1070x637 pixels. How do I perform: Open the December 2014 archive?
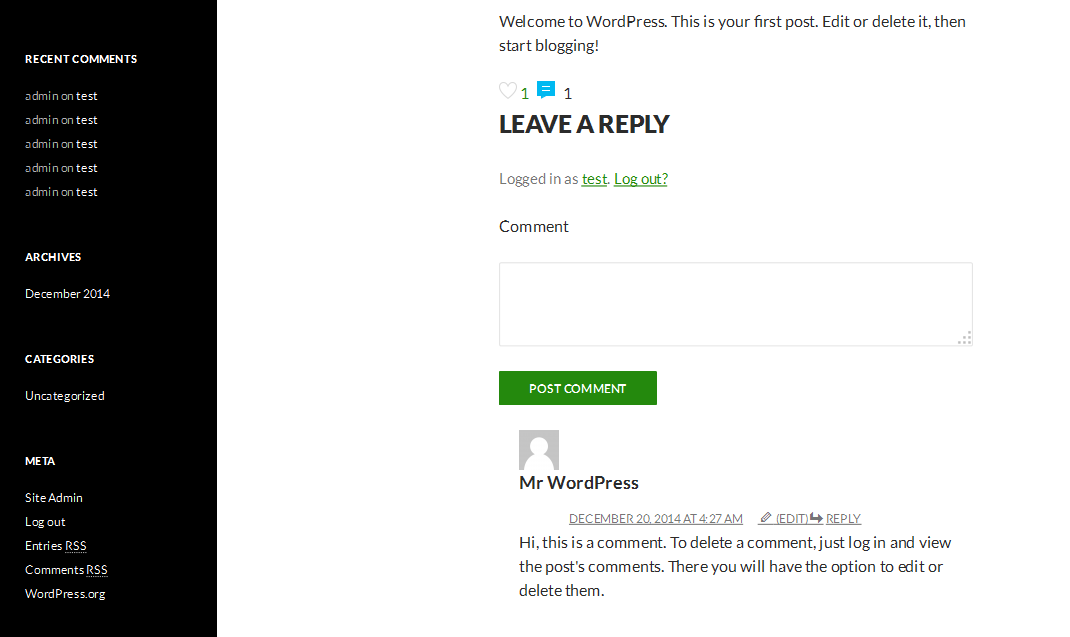click(x=68, y=294)
